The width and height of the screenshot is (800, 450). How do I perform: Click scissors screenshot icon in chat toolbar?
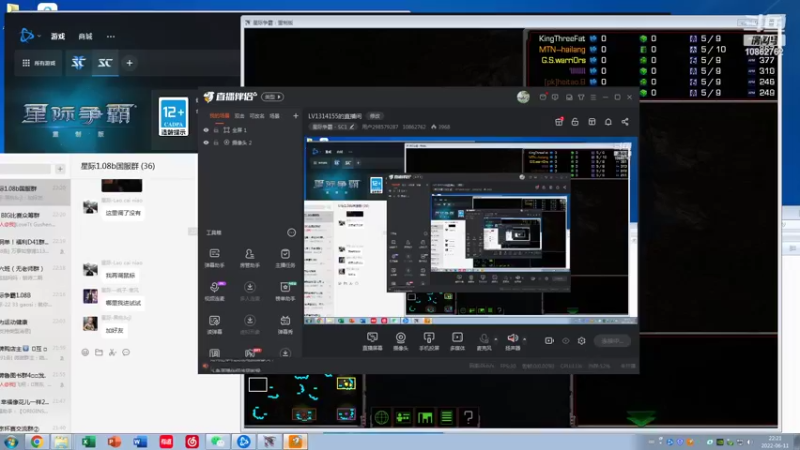(x=112, y=353)
